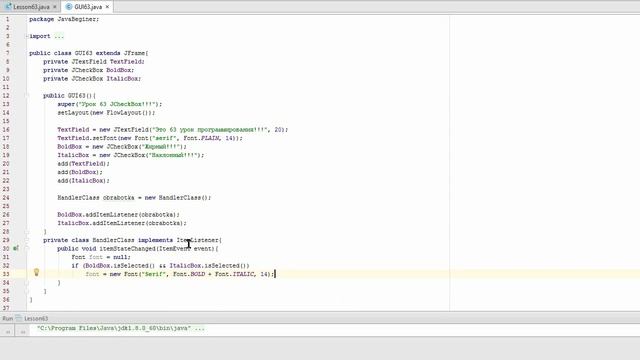640x360 pixels.
Task: Click the file icon on Lesson63.java tab
Action: [x=8, y=7]
